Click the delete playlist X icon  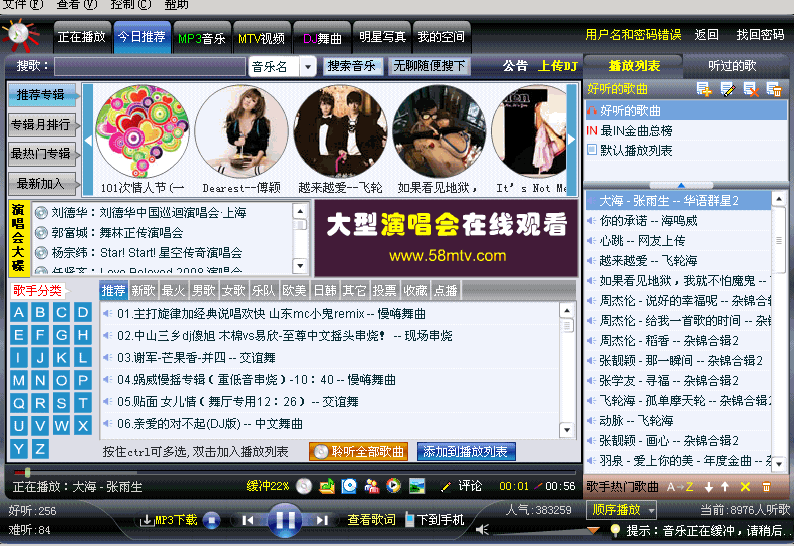(x=751, y=89)
